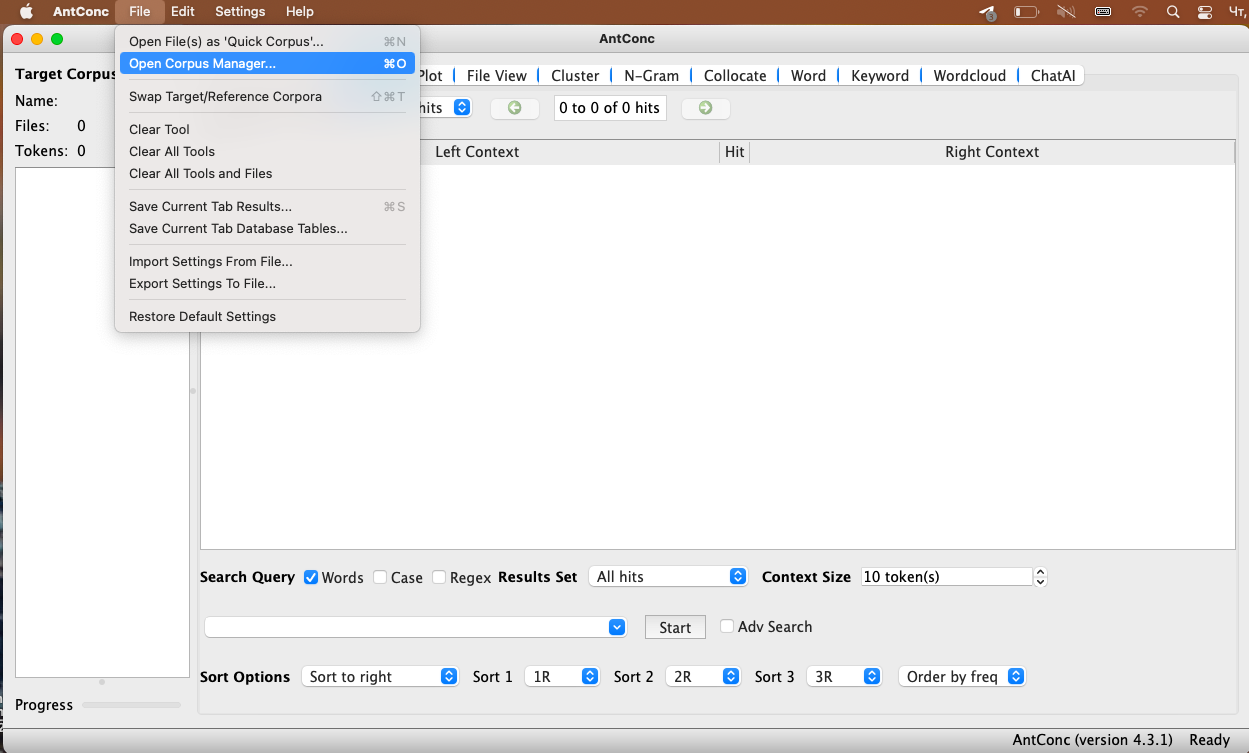The width and height of the screenshot is (1249, 753).
Task: Choose Export Settings To File
Action: click(267, 283)
